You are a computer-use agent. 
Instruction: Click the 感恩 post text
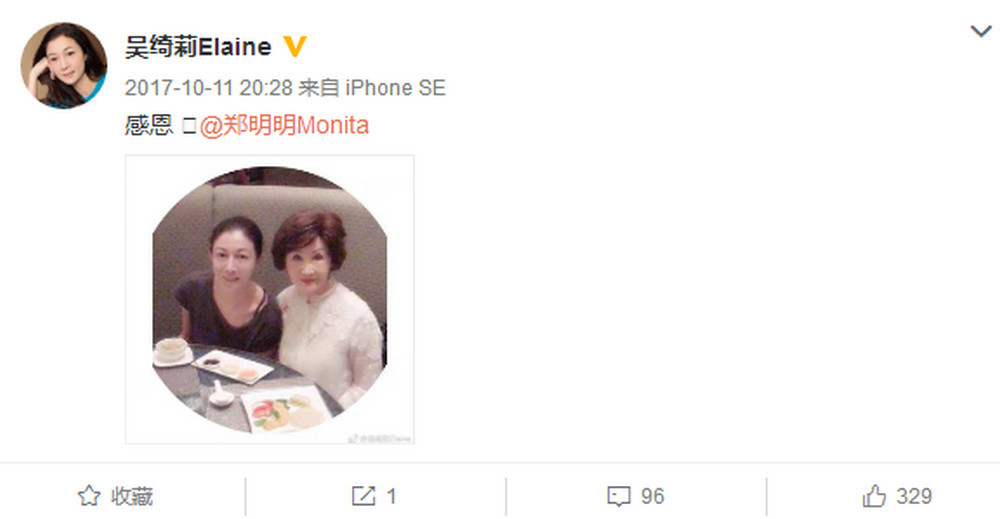(x=149, y=125)
